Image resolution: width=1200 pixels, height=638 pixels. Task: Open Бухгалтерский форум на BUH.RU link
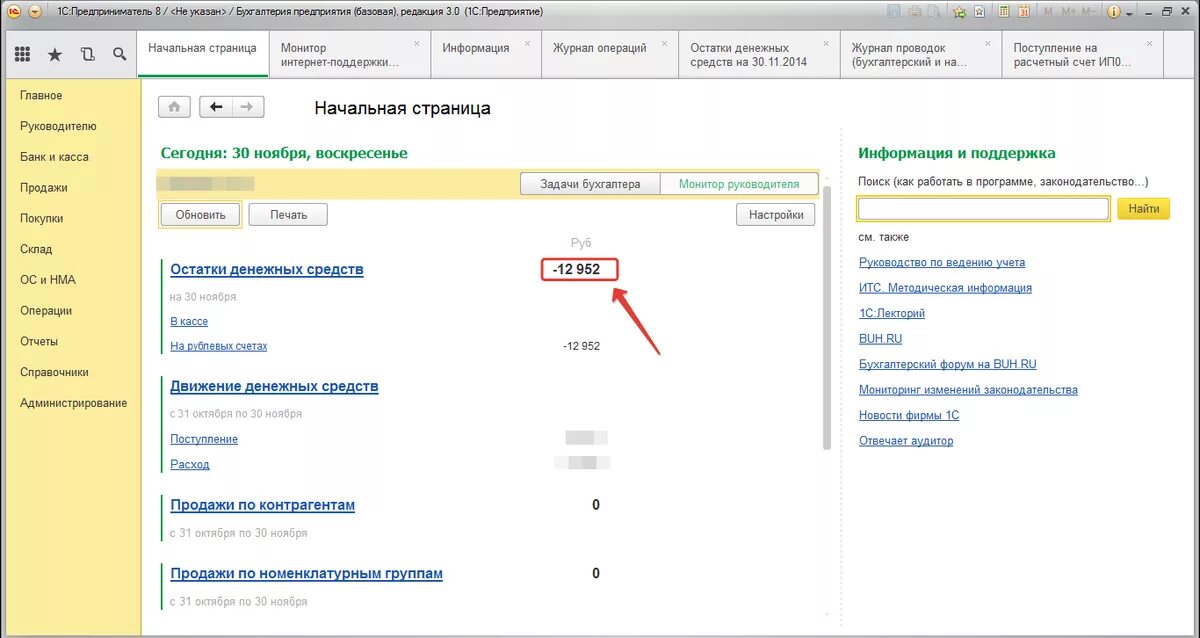[948, 364]
